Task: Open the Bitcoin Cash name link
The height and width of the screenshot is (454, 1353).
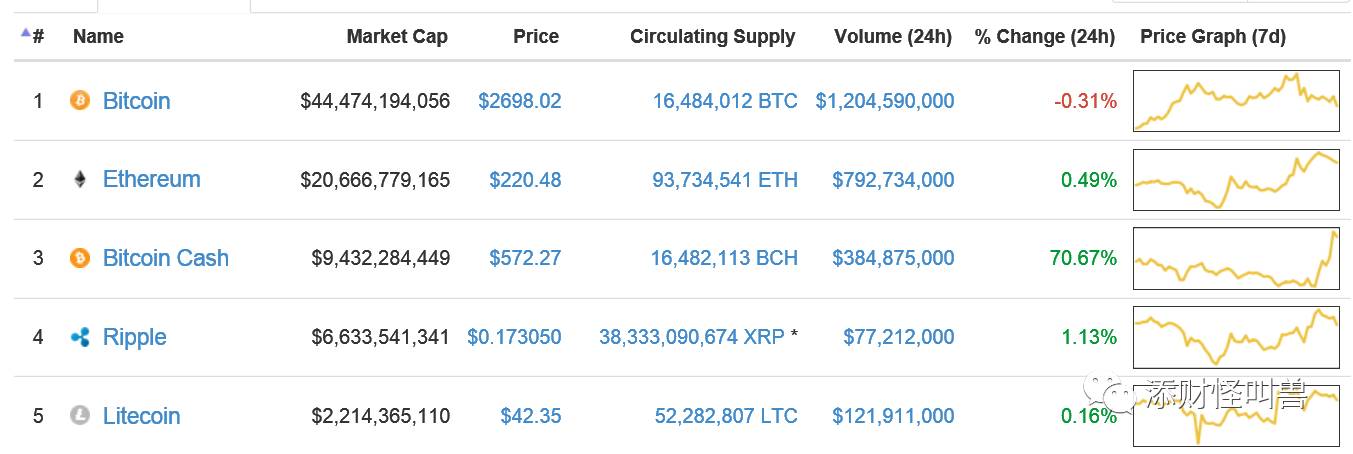Action: pos(165,258)
